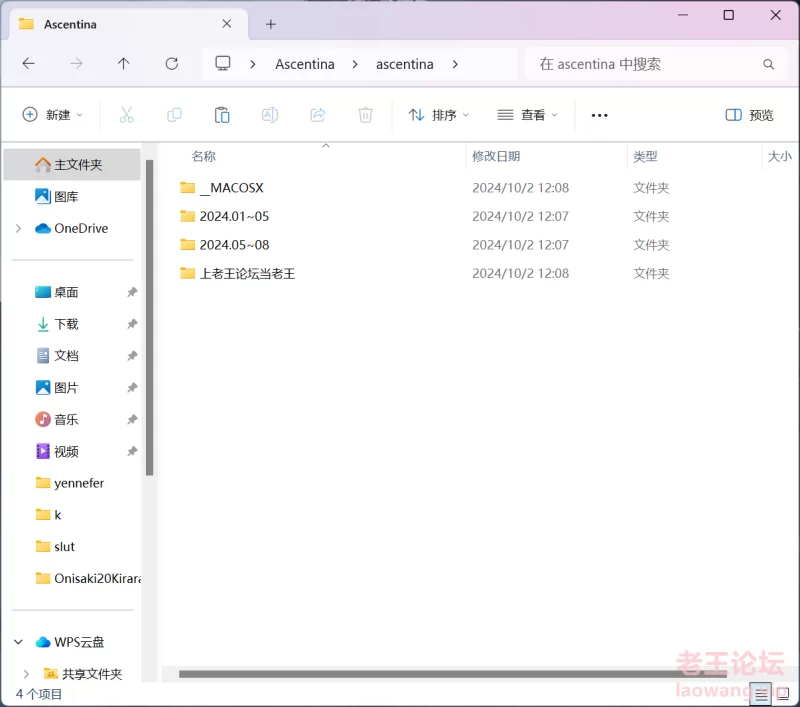800x707 pixels.
Task: Refresh the current folder view
Action: [x=171, y=64]
